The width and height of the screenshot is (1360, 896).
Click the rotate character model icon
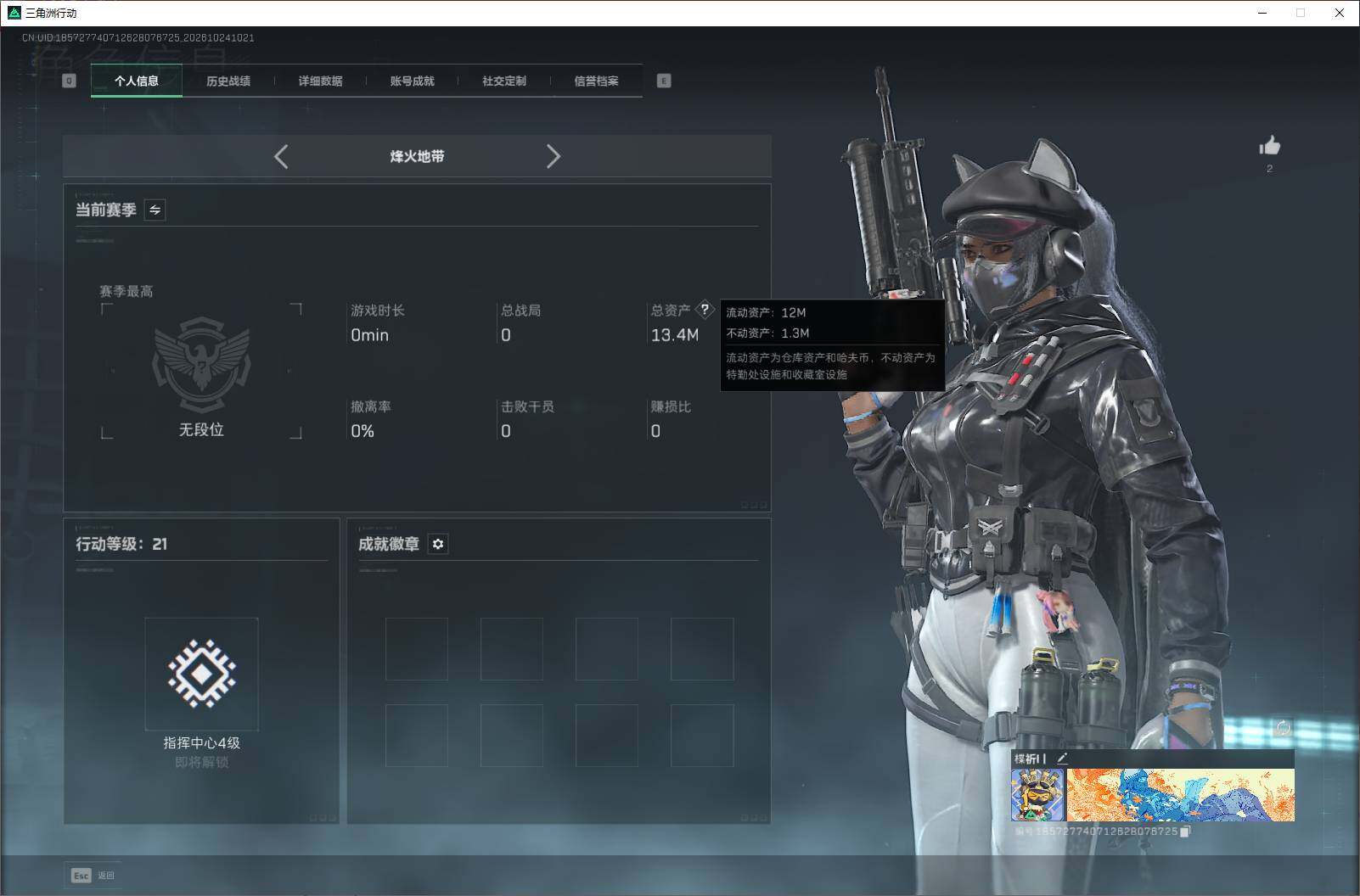(1282, 728)
